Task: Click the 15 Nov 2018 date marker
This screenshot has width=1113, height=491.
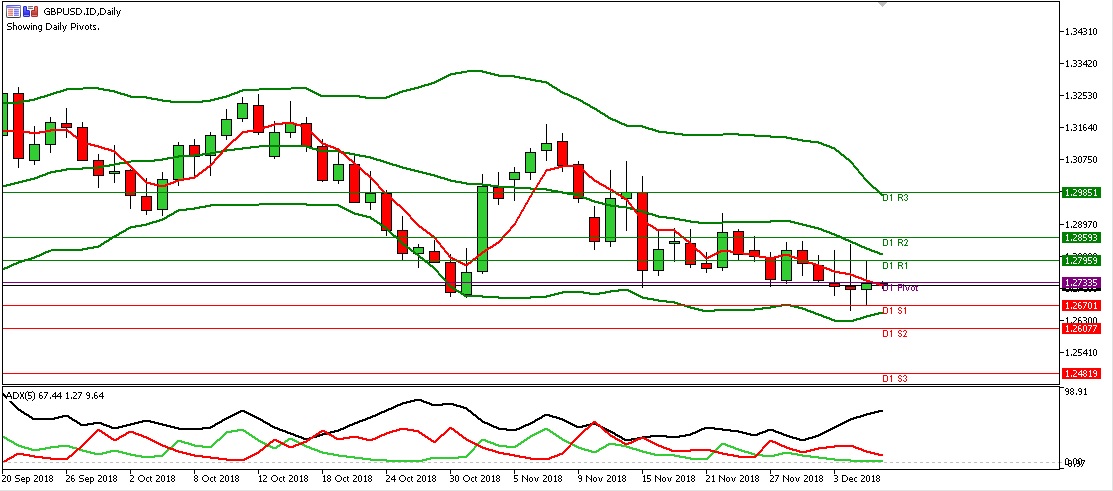Action: 667,480
